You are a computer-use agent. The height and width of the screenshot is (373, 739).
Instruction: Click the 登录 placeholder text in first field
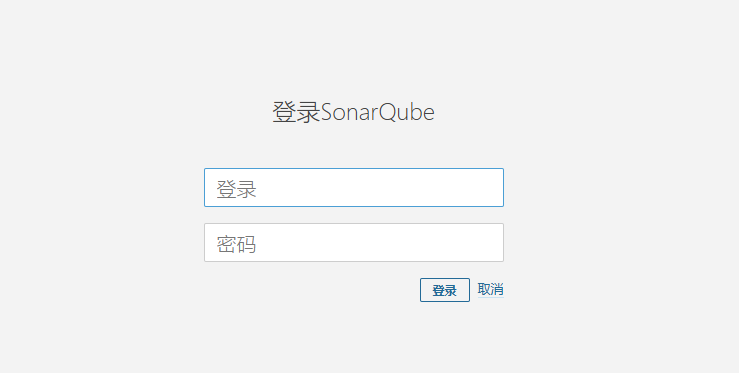pos(236,189)
